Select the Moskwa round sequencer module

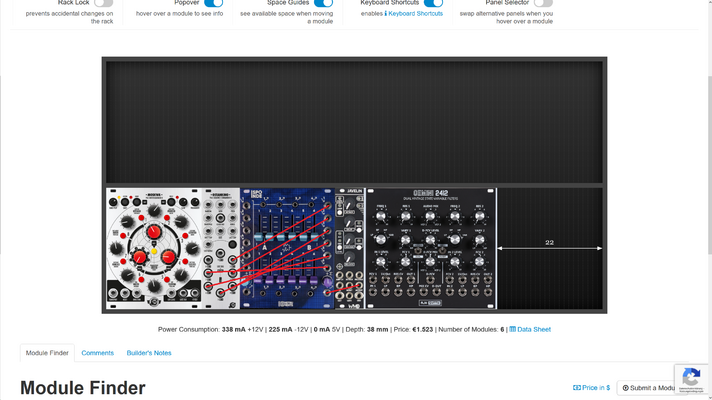point(153,248)
